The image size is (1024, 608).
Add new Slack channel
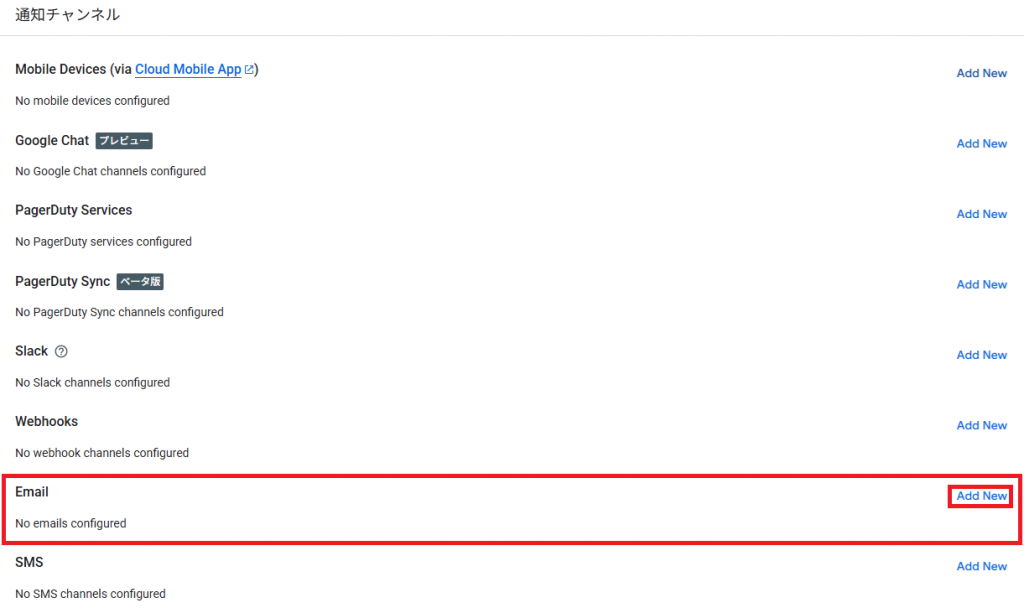point(981,355)
